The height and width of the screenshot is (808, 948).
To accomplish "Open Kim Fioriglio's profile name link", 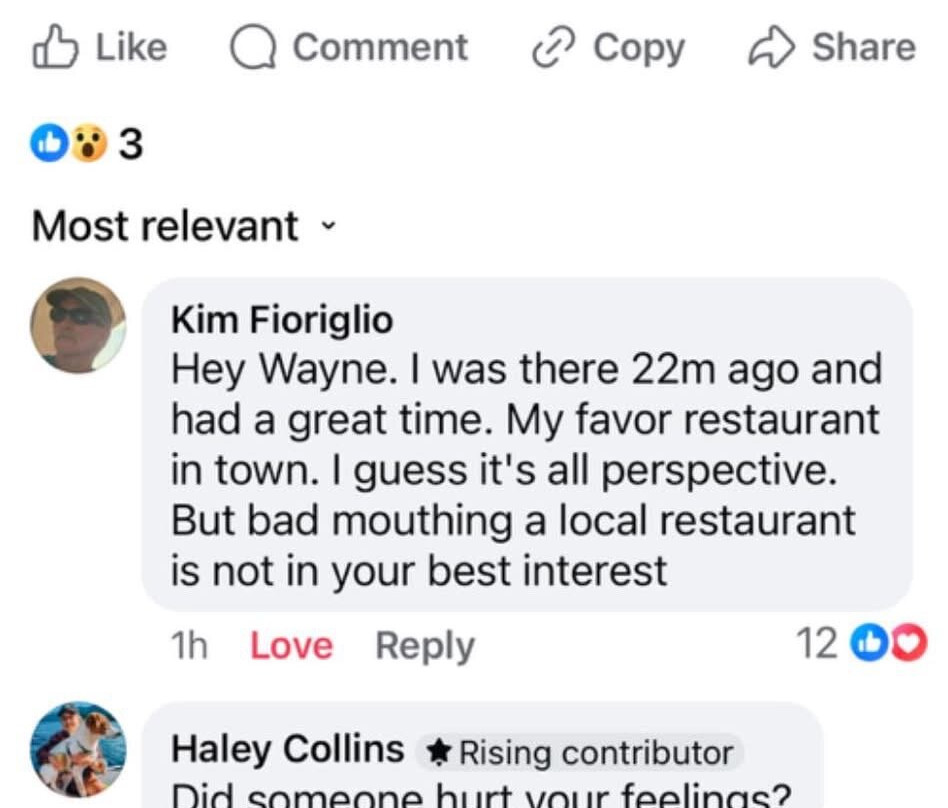I will tap(282, 320).
